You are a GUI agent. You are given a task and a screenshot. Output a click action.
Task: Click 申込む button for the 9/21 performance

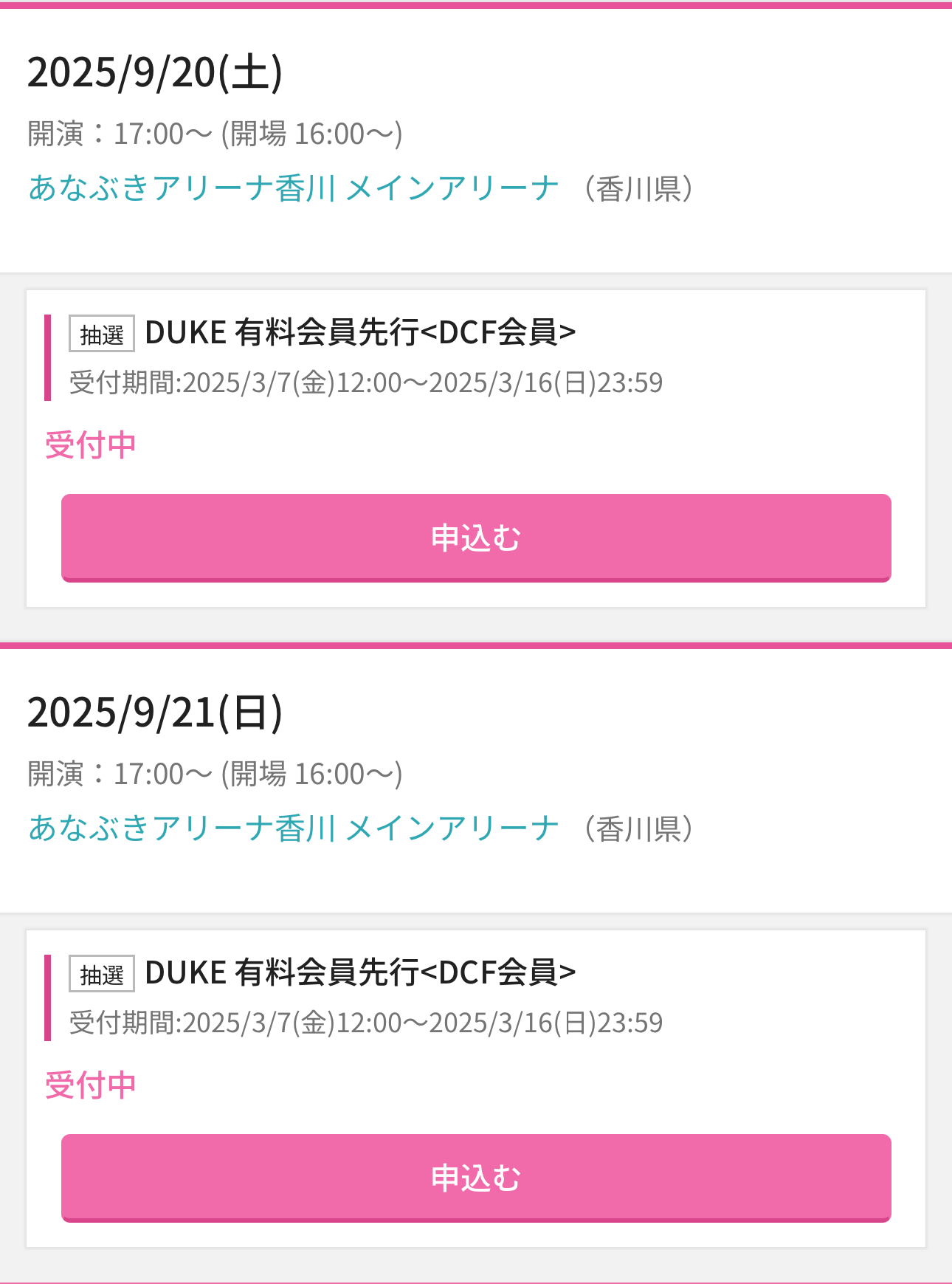pos(476,1178)
